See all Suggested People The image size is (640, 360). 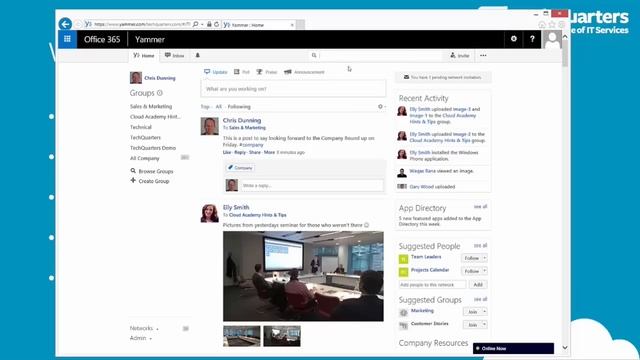click(480, 245)
